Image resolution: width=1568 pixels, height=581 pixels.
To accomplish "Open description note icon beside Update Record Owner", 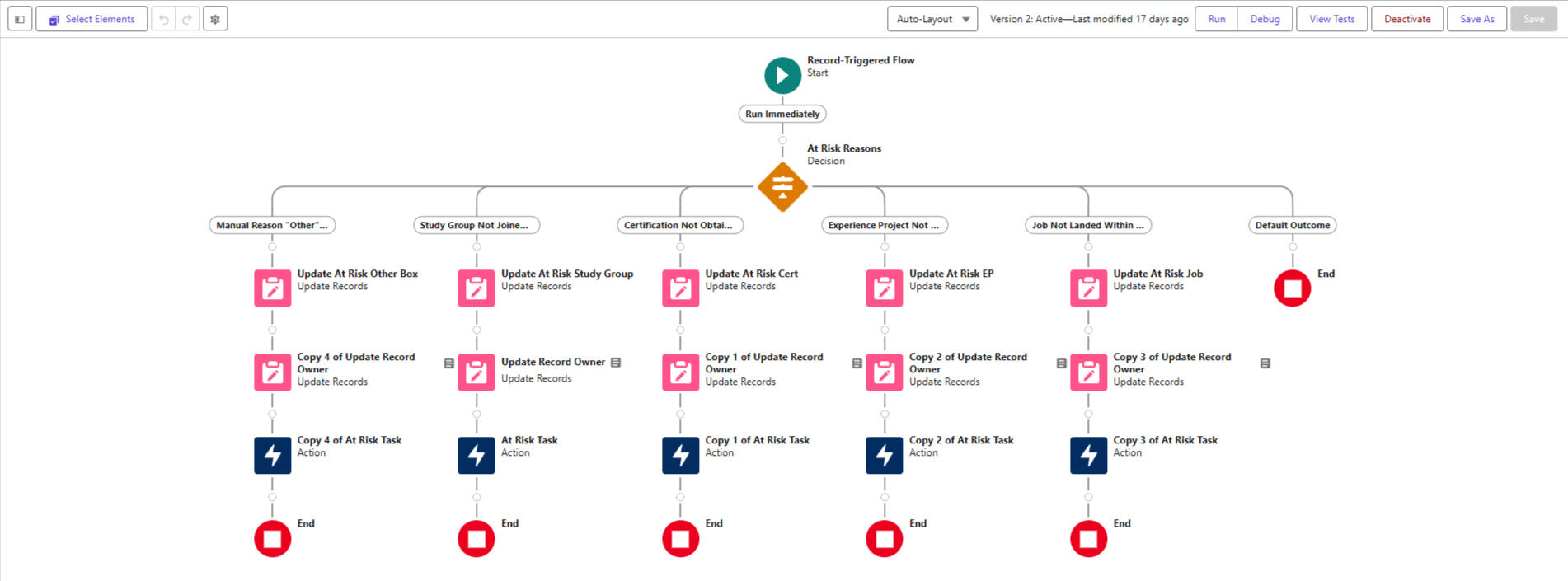I will tap(616, 363).
